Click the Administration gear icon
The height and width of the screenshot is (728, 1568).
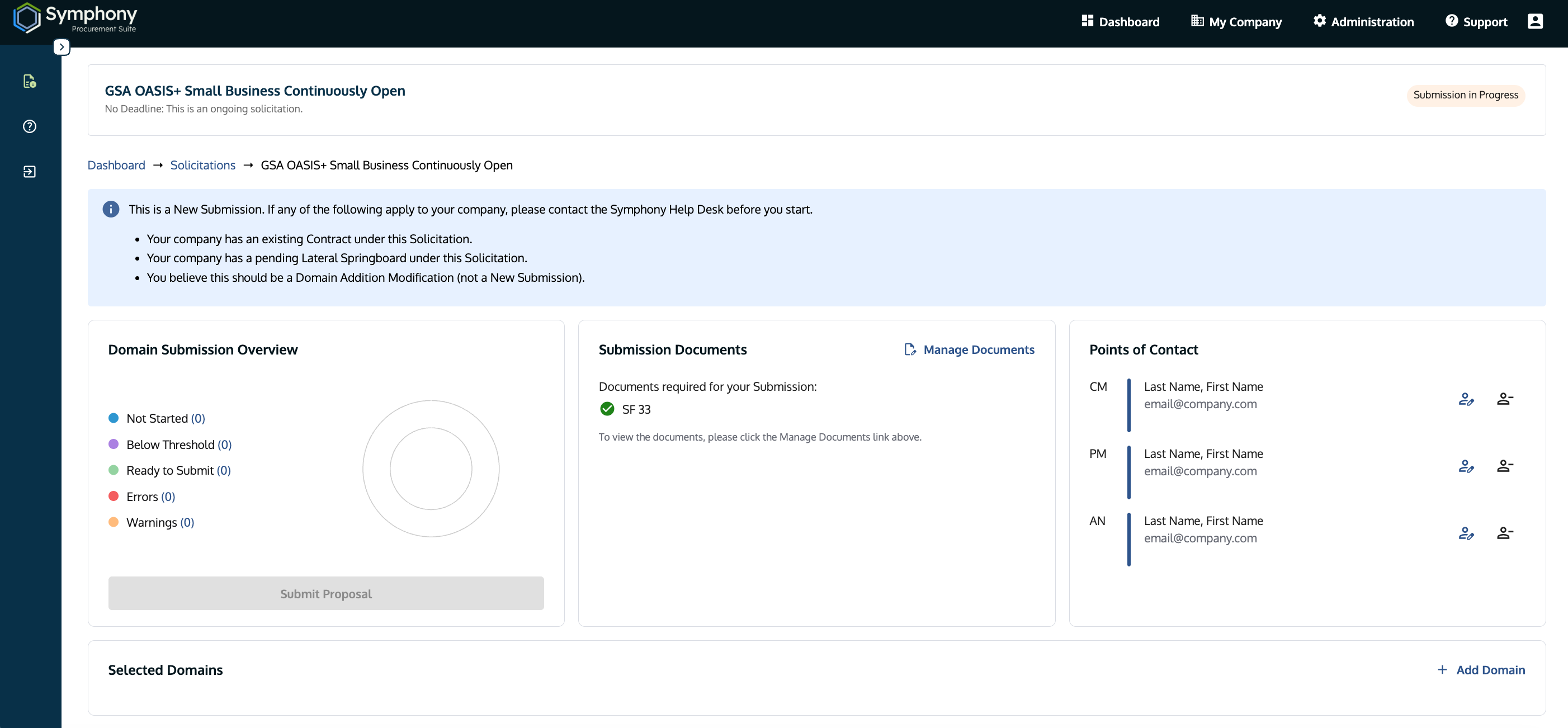click(1319, 21)
